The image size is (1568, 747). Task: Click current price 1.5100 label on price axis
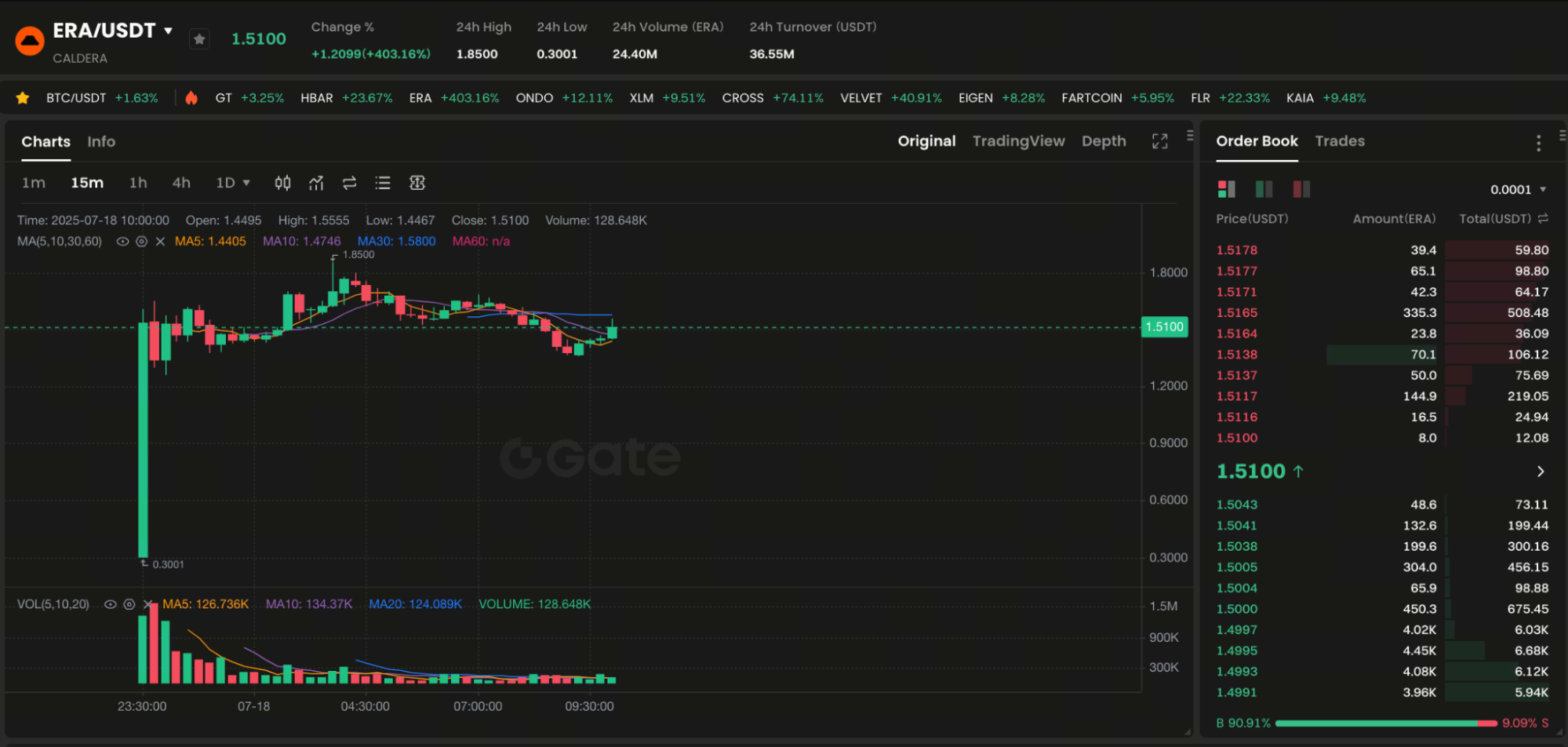1164,327
